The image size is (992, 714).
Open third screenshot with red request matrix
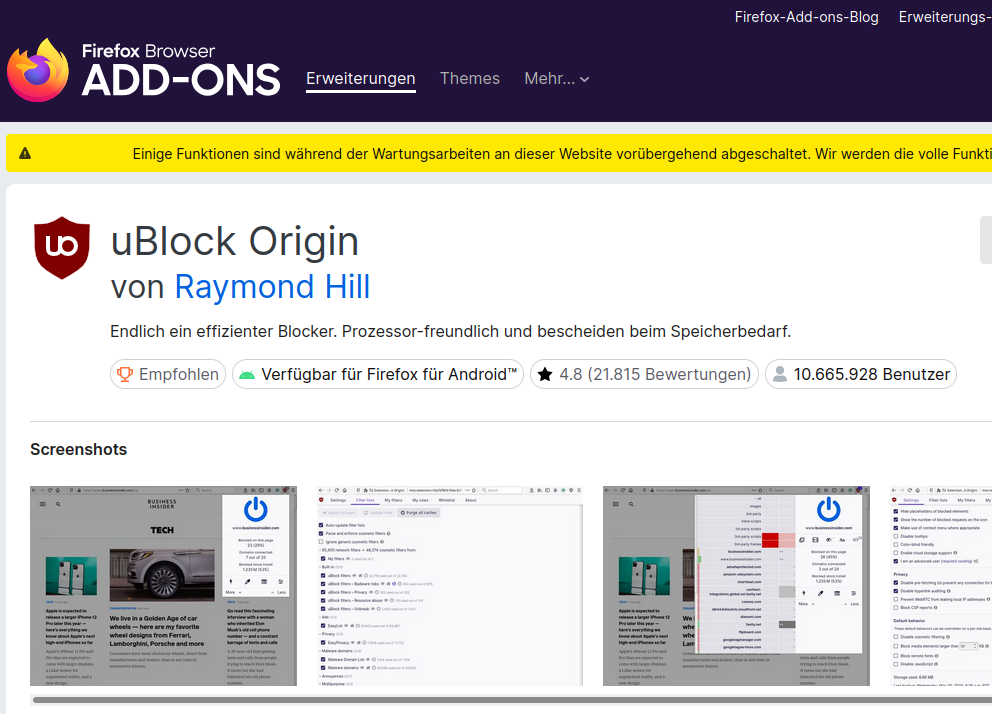click(736, 586)
